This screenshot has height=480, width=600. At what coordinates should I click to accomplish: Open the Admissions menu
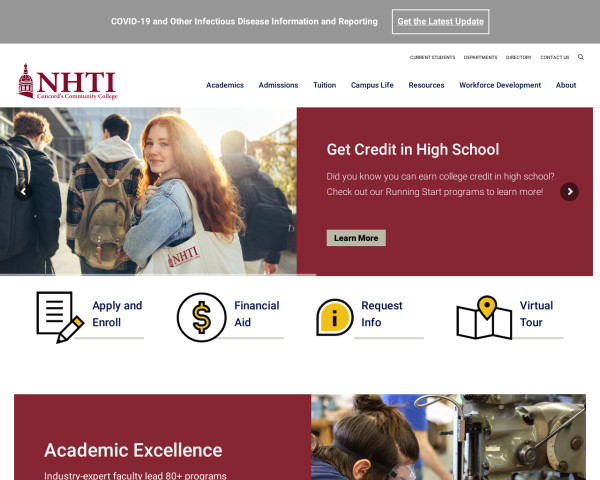tap(278, 85)
